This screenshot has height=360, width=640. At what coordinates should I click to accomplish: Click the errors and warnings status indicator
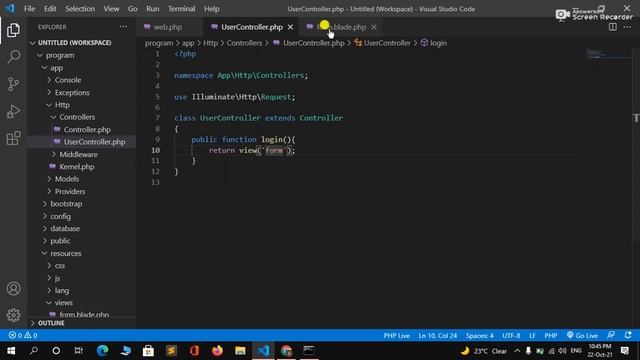point(23,336)
